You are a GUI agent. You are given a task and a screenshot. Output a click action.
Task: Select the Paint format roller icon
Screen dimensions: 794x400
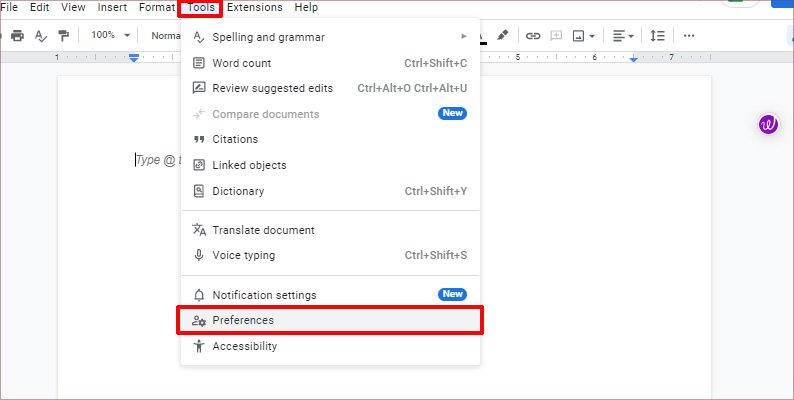63,35
